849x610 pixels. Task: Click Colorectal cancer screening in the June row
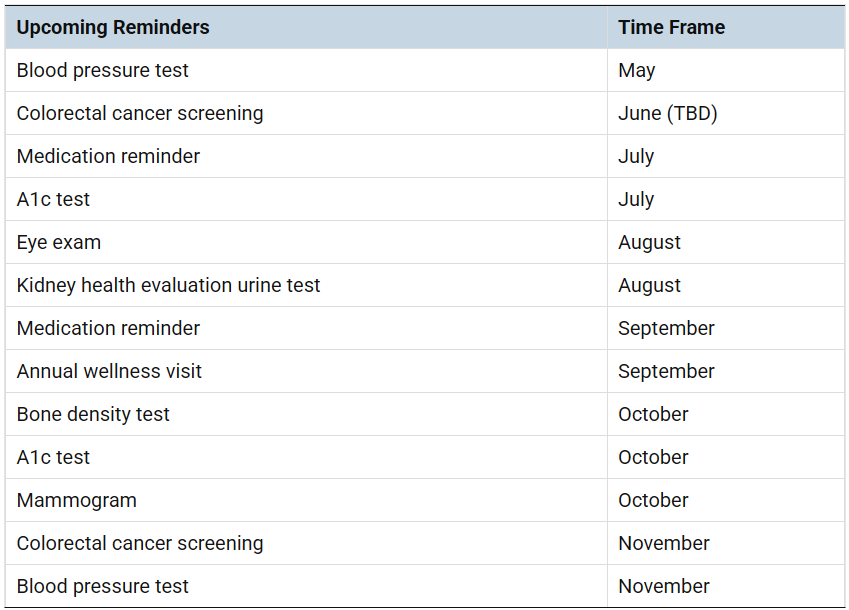(x=140, y=113)
